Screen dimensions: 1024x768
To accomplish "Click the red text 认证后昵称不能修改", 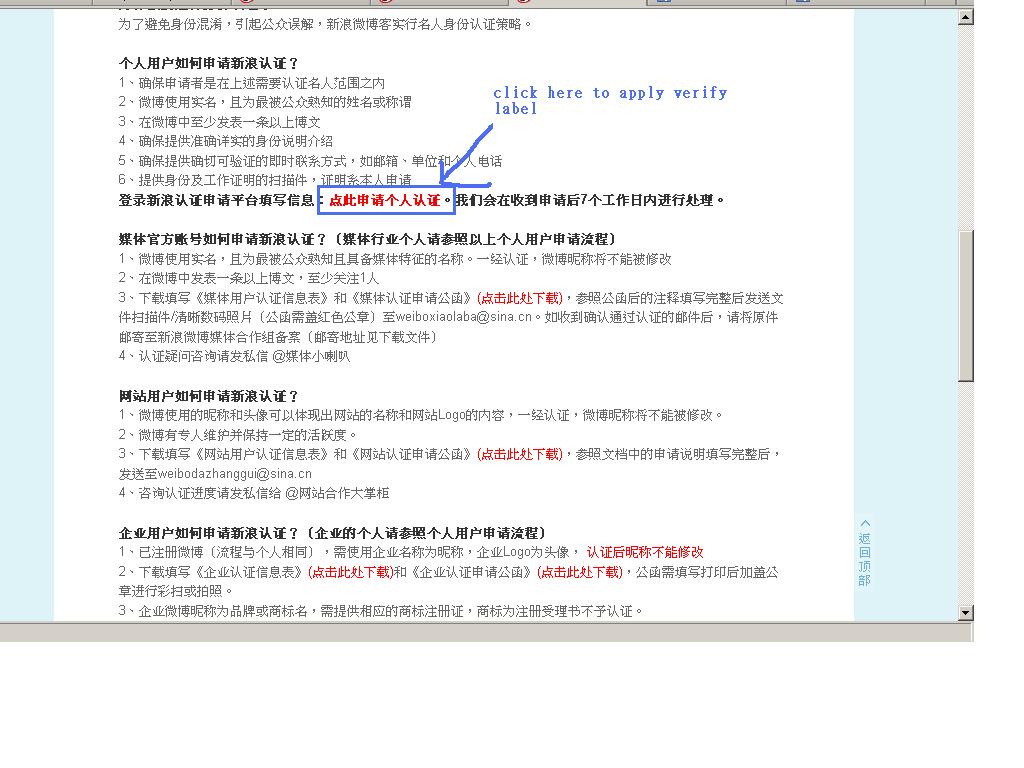I will 645,552.
